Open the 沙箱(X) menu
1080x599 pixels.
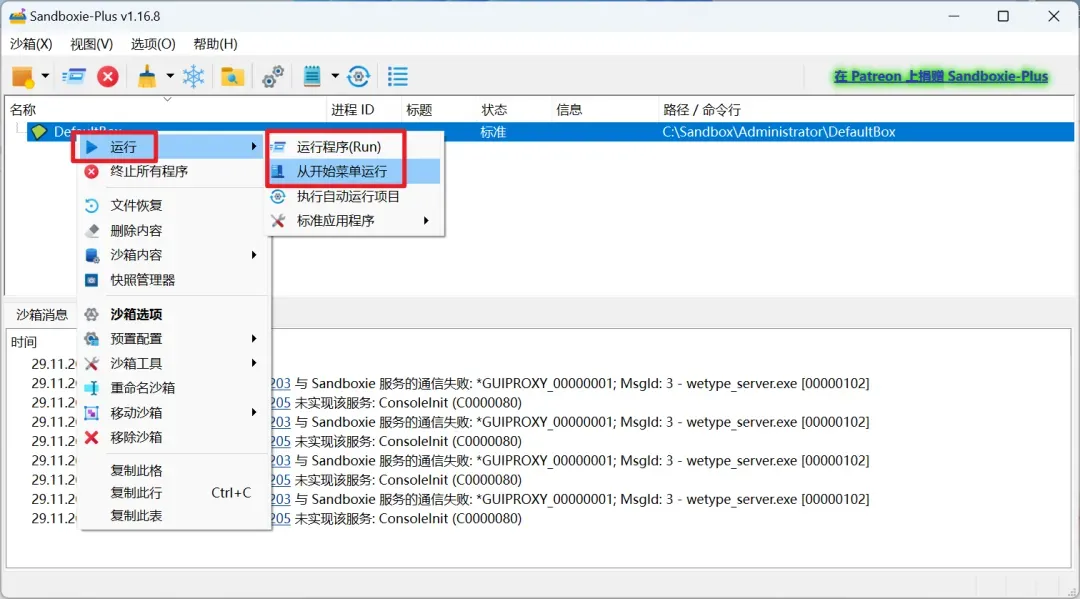tap(31, 44)
